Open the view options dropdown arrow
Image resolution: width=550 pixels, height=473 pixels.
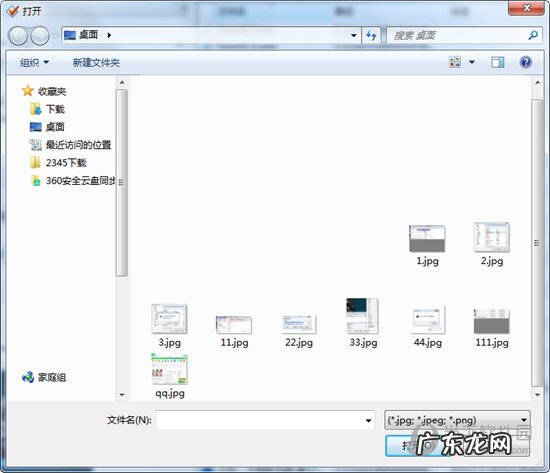tap(472, 62)
